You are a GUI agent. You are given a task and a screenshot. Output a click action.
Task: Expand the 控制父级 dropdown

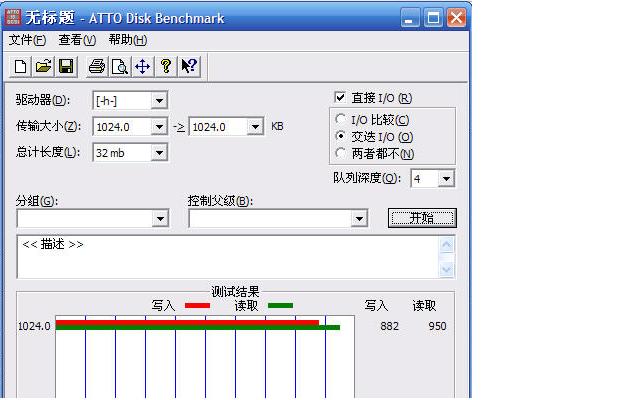pyautogui.click(x=359, y=219)
